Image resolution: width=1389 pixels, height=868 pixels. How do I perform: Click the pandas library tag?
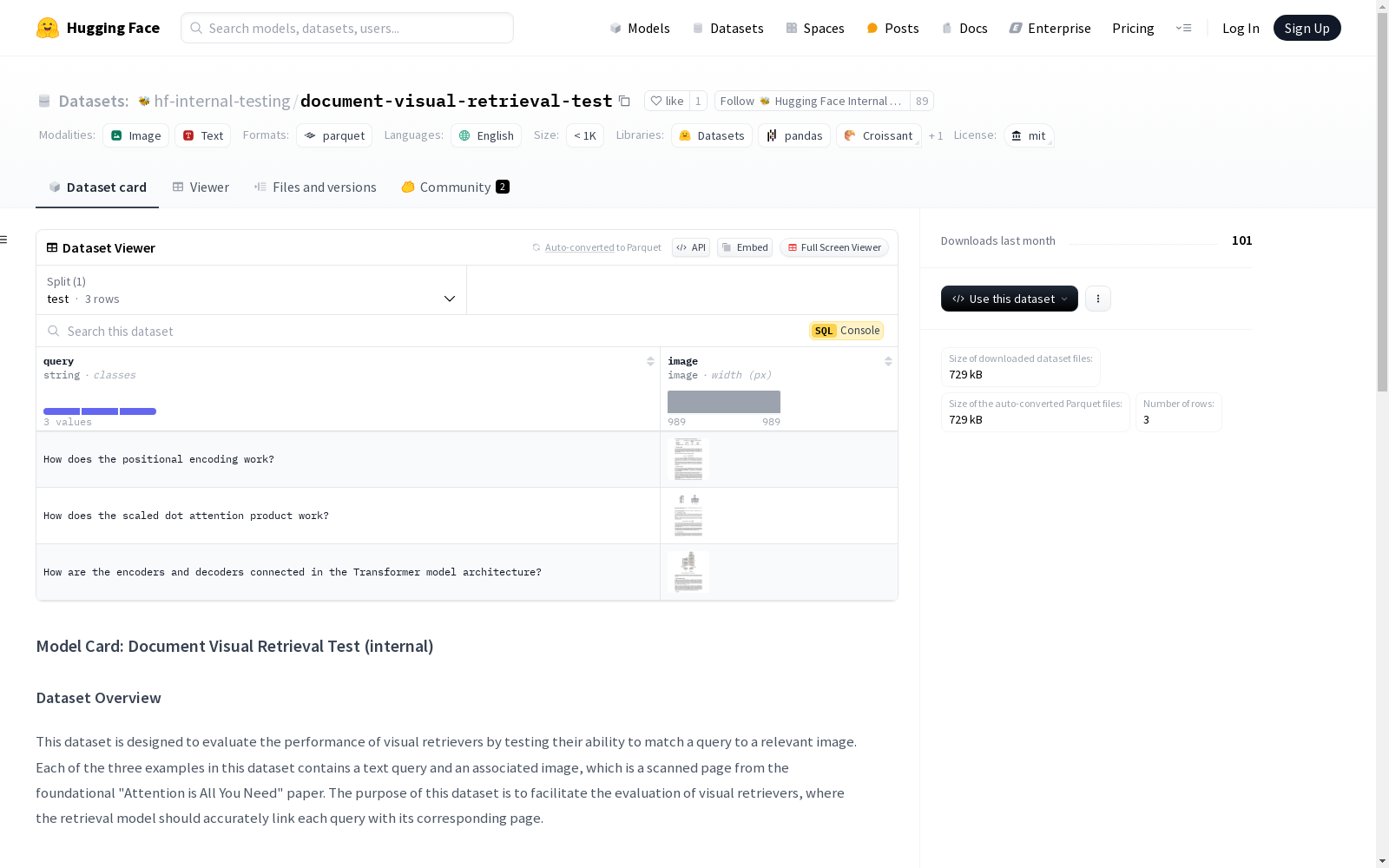794,135
